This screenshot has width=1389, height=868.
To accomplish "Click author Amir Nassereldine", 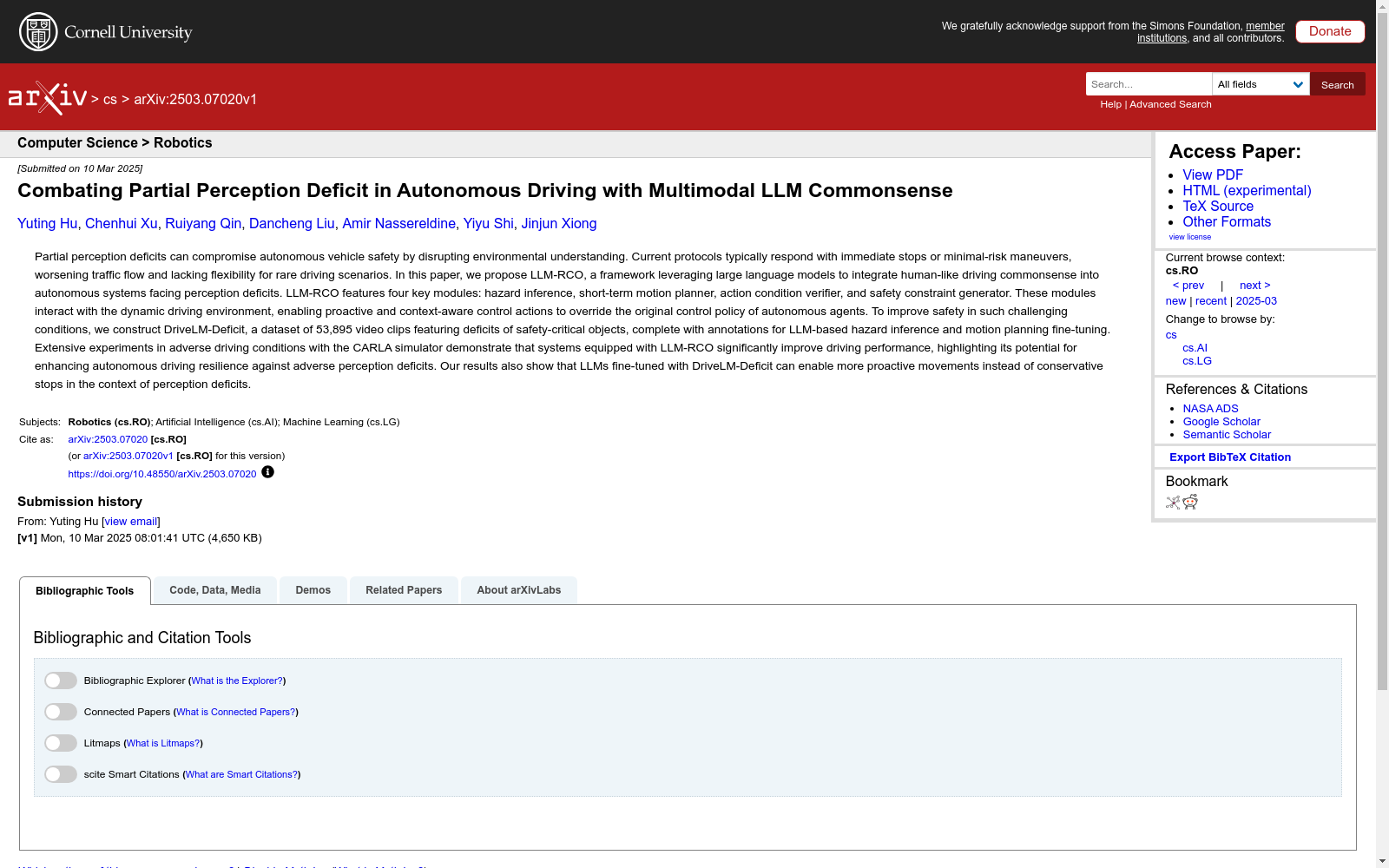I will point(398,224).
